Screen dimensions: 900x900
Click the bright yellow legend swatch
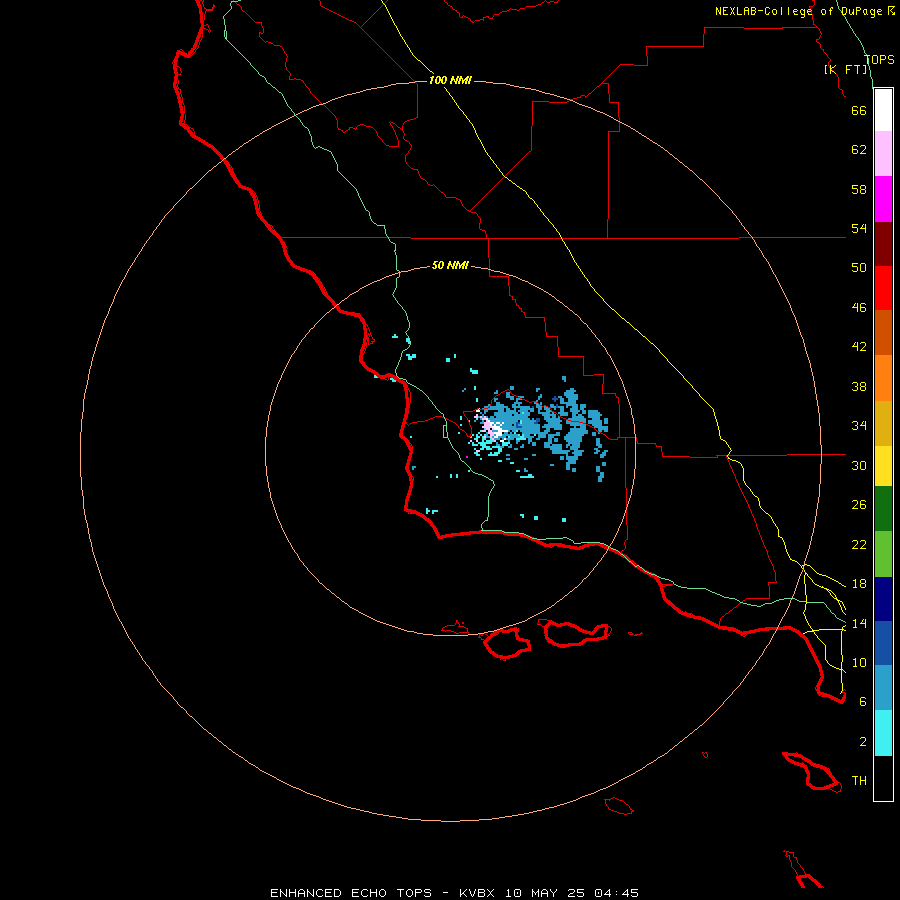pos(883,465)
